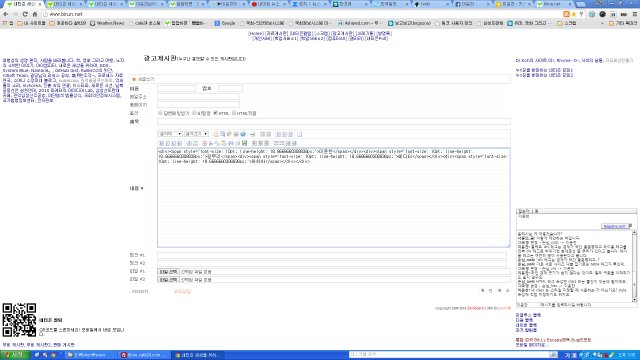640x360 pixels.
Task: Click the chat box vertical scrollbar
Action: tap(634, 266)
